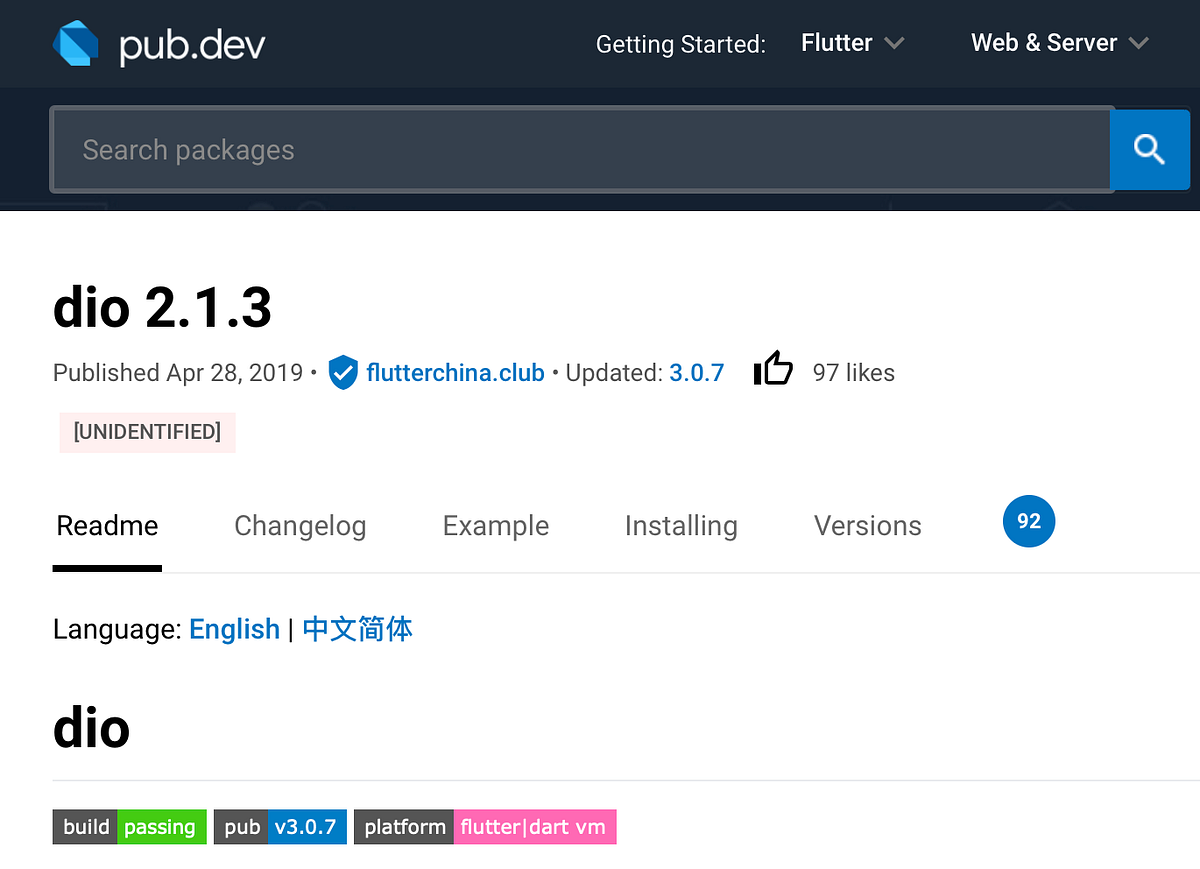1200x869 pixels.
Task: Click the dio readme heading
Action: click(x=91, y=727)
